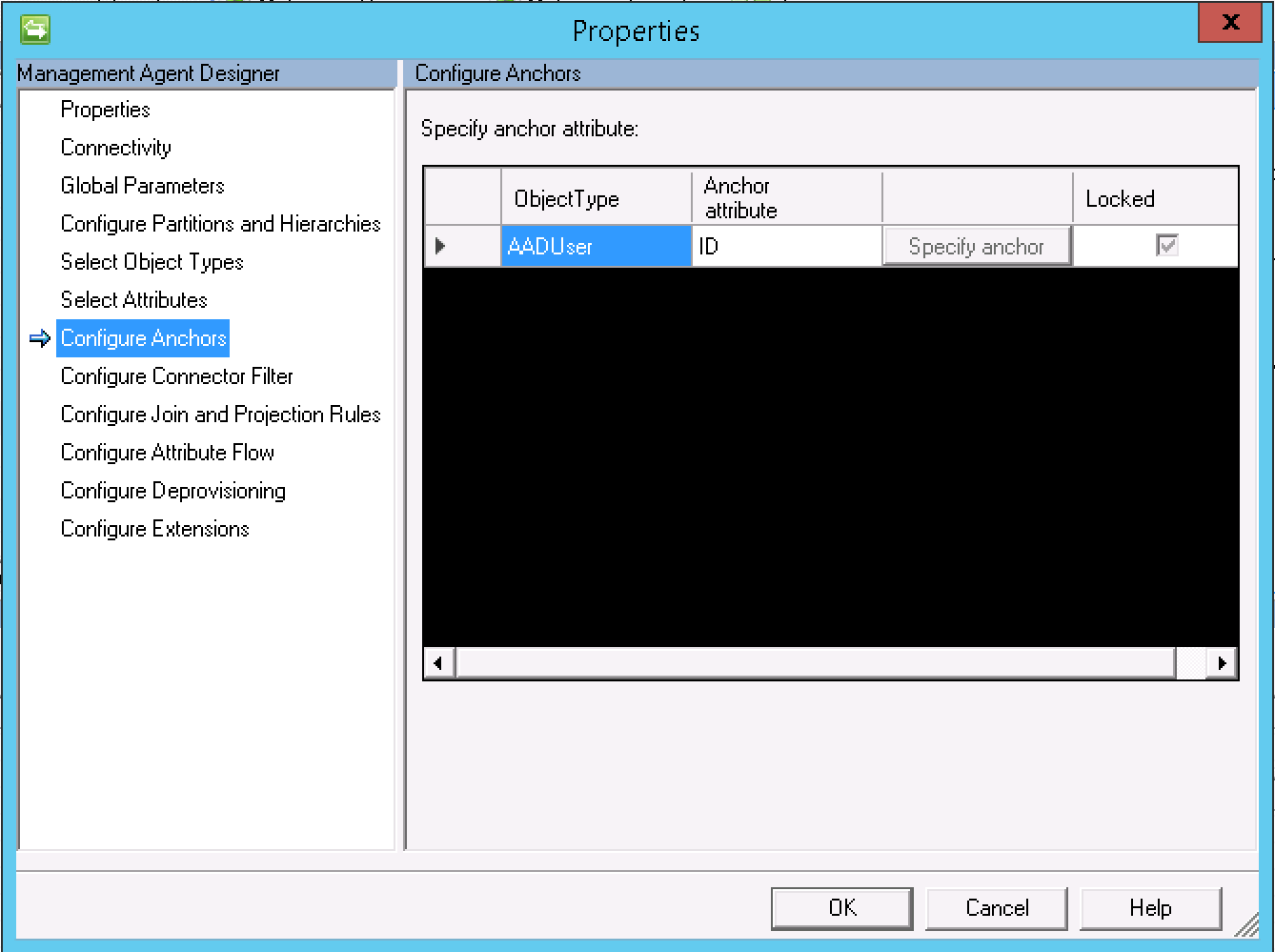Image resolution: width=1275 pixels, height=952 pixels.
Task: Go to Configure Attribute Flow
Action: pyautogui.click(x=167, y=453)
